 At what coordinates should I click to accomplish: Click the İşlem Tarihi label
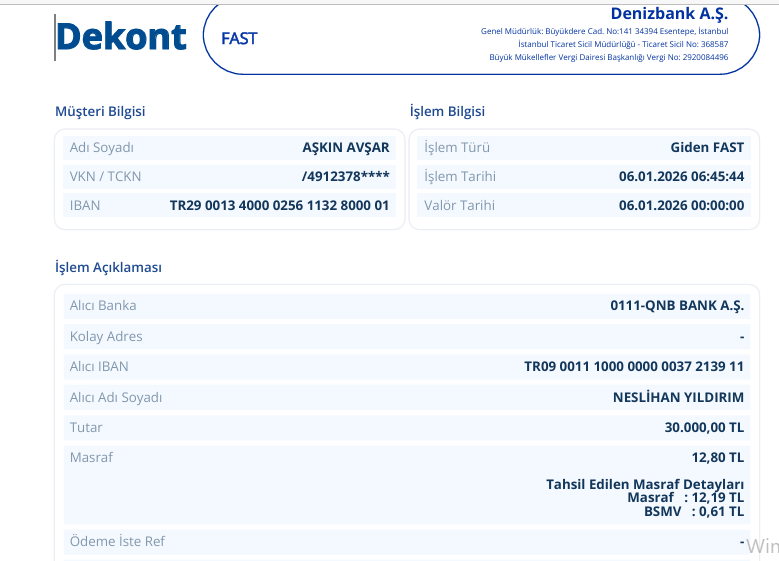click(x=460, y=176)
